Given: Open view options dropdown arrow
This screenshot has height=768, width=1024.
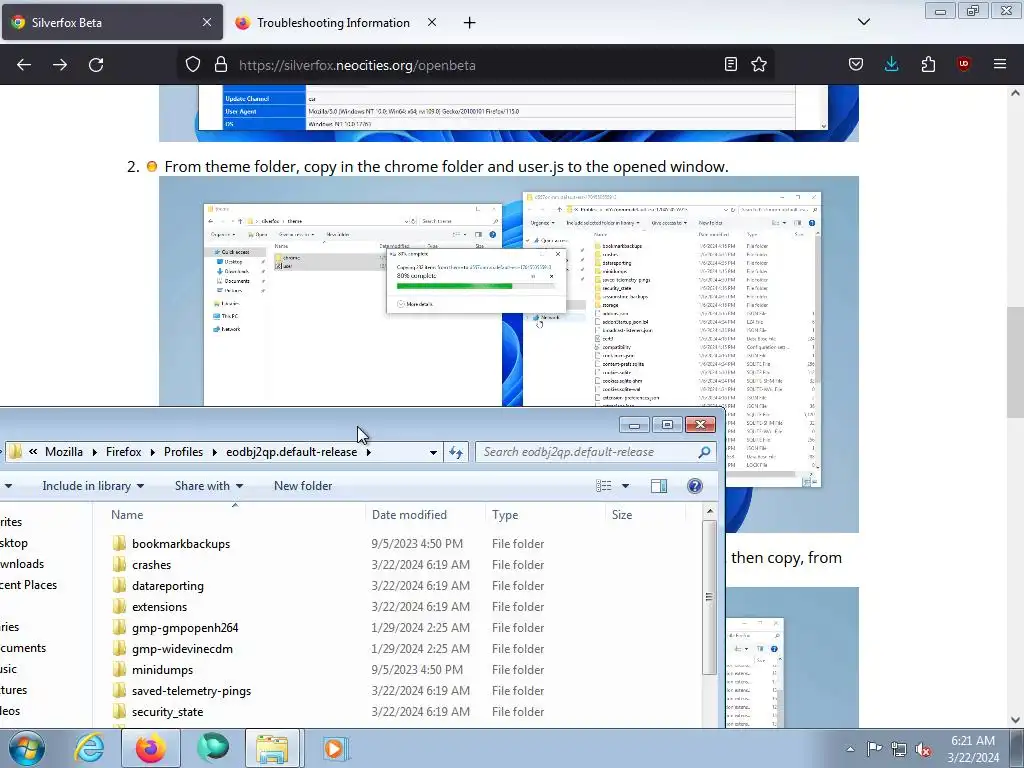Looking at the screenshot, I should 625,486.
